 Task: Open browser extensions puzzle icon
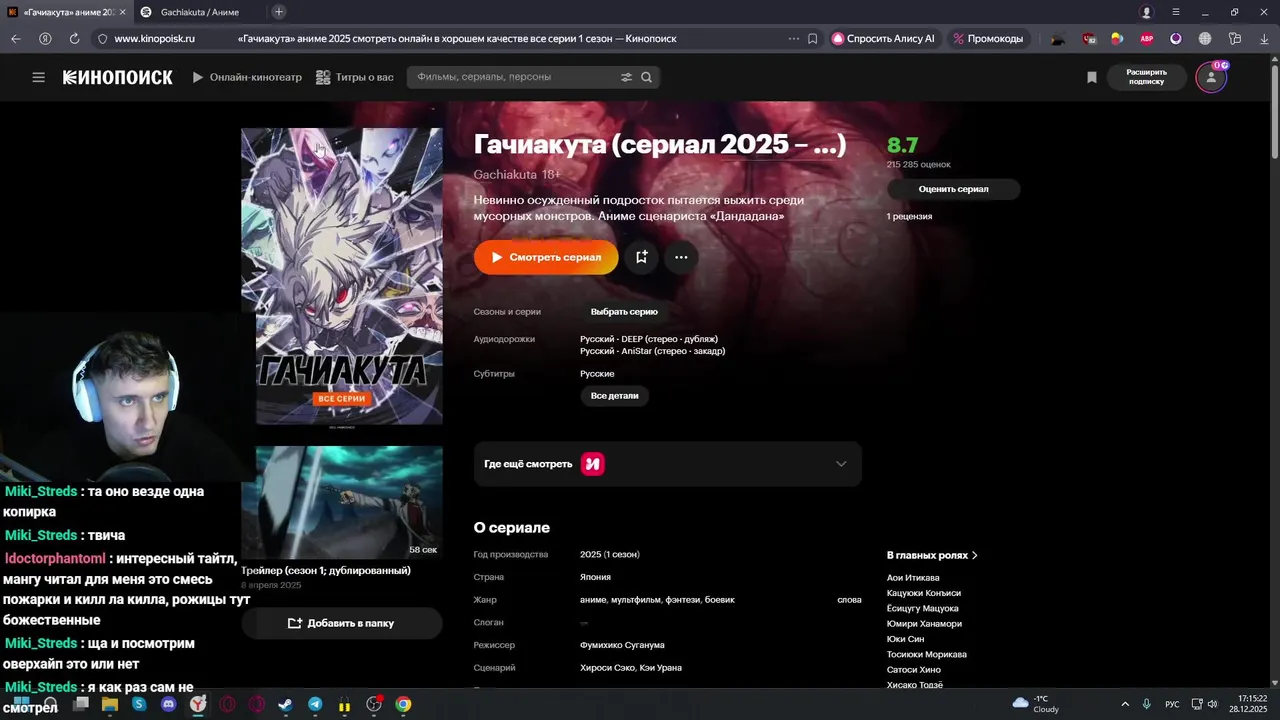point(1235,38)
